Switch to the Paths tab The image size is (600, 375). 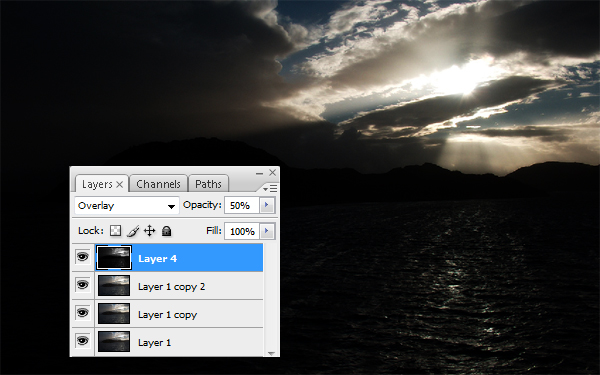[208, 184]
